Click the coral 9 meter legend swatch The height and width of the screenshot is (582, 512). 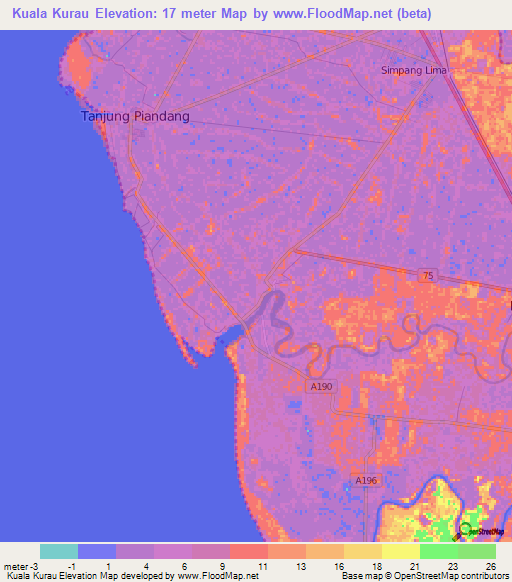point(249,552)
